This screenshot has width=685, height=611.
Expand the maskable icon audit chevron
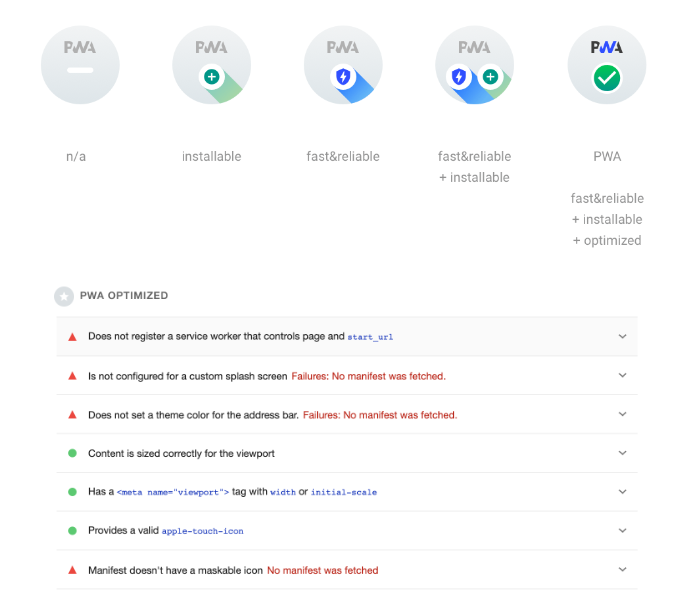click(623, 570)
